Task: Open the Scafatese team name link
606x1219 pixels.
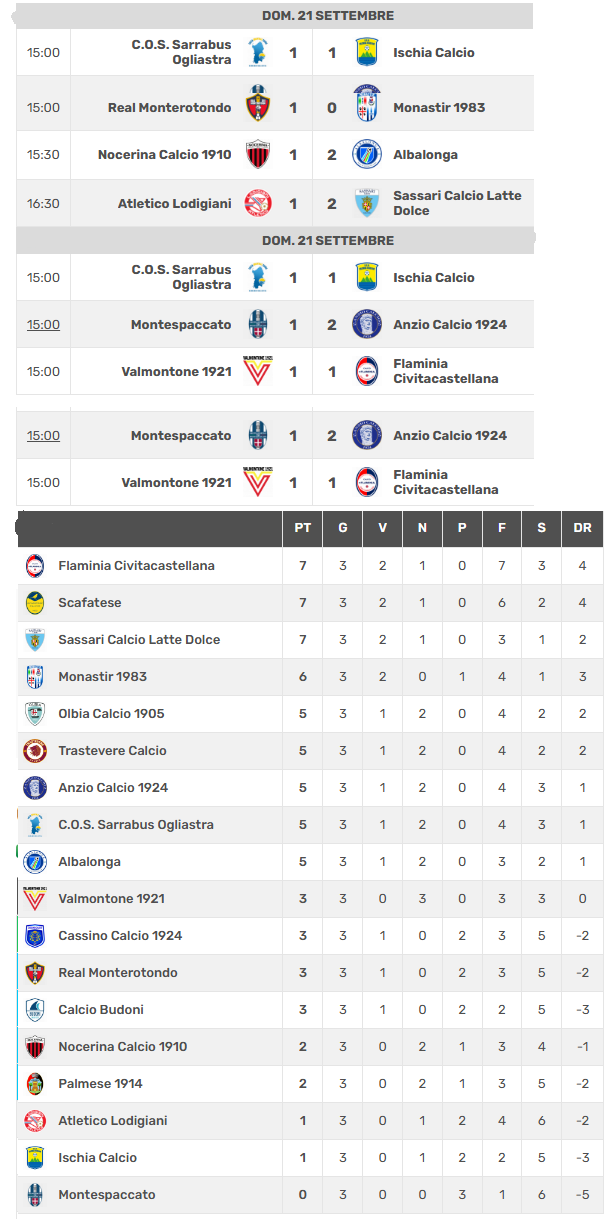Action: click(91, 603)
